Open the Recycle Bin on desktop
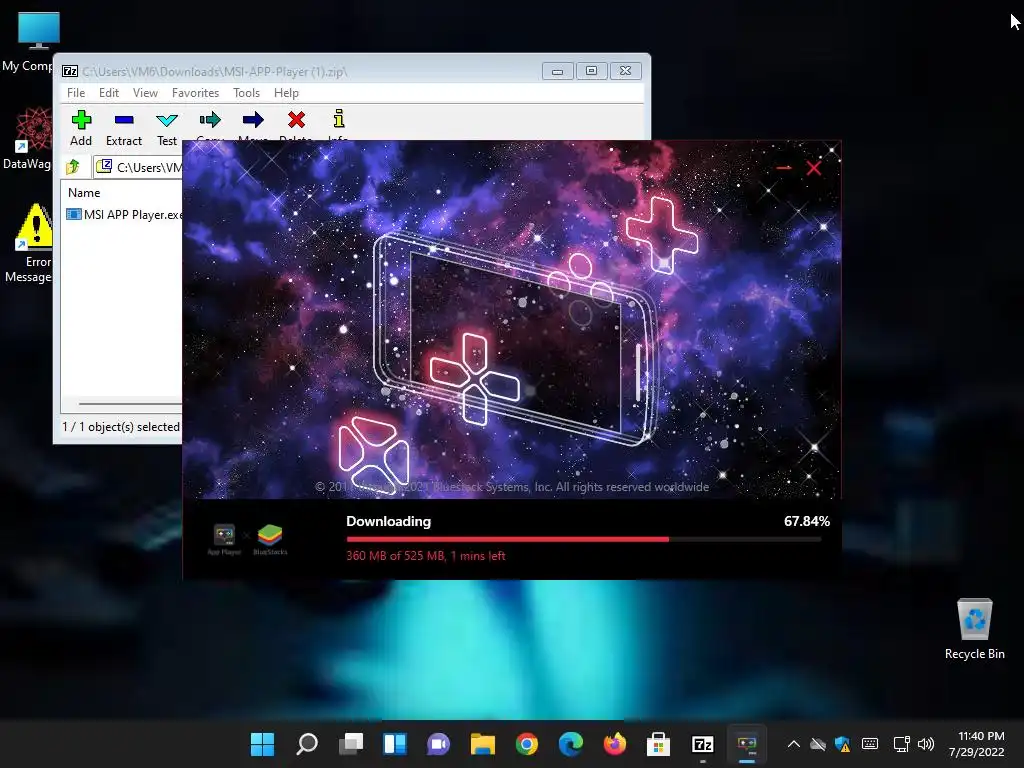Viewport: 1024px width, 768px height. [974, 630]
